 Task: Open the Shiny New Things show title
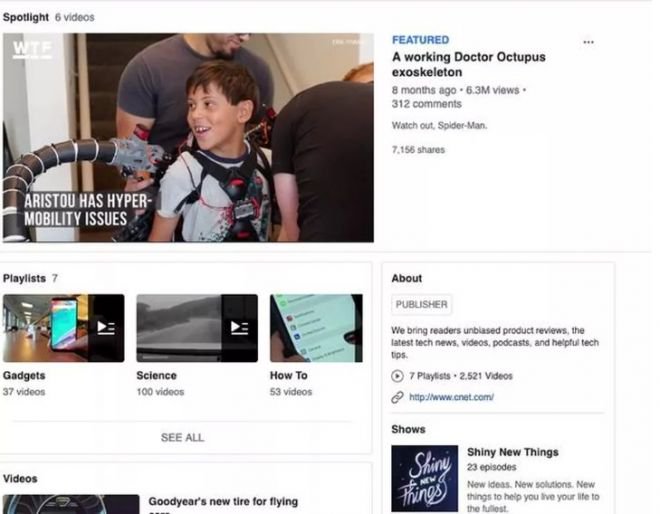click(513, 452)
